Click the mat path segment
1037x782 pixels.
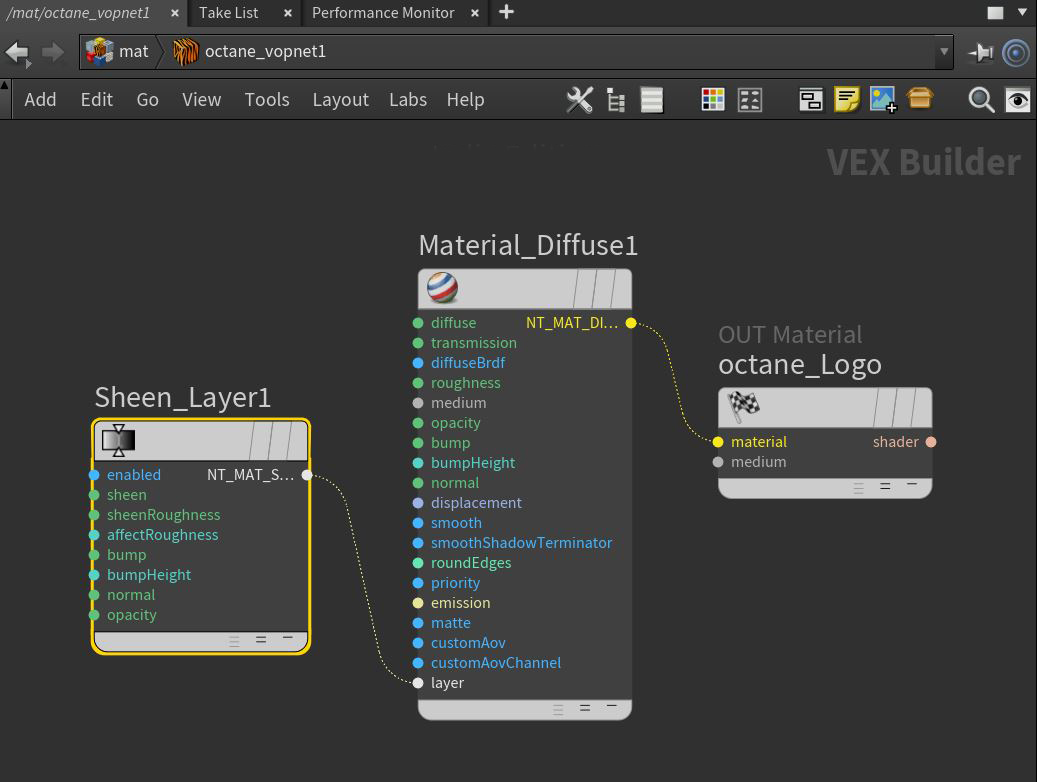tap(133, 52)
